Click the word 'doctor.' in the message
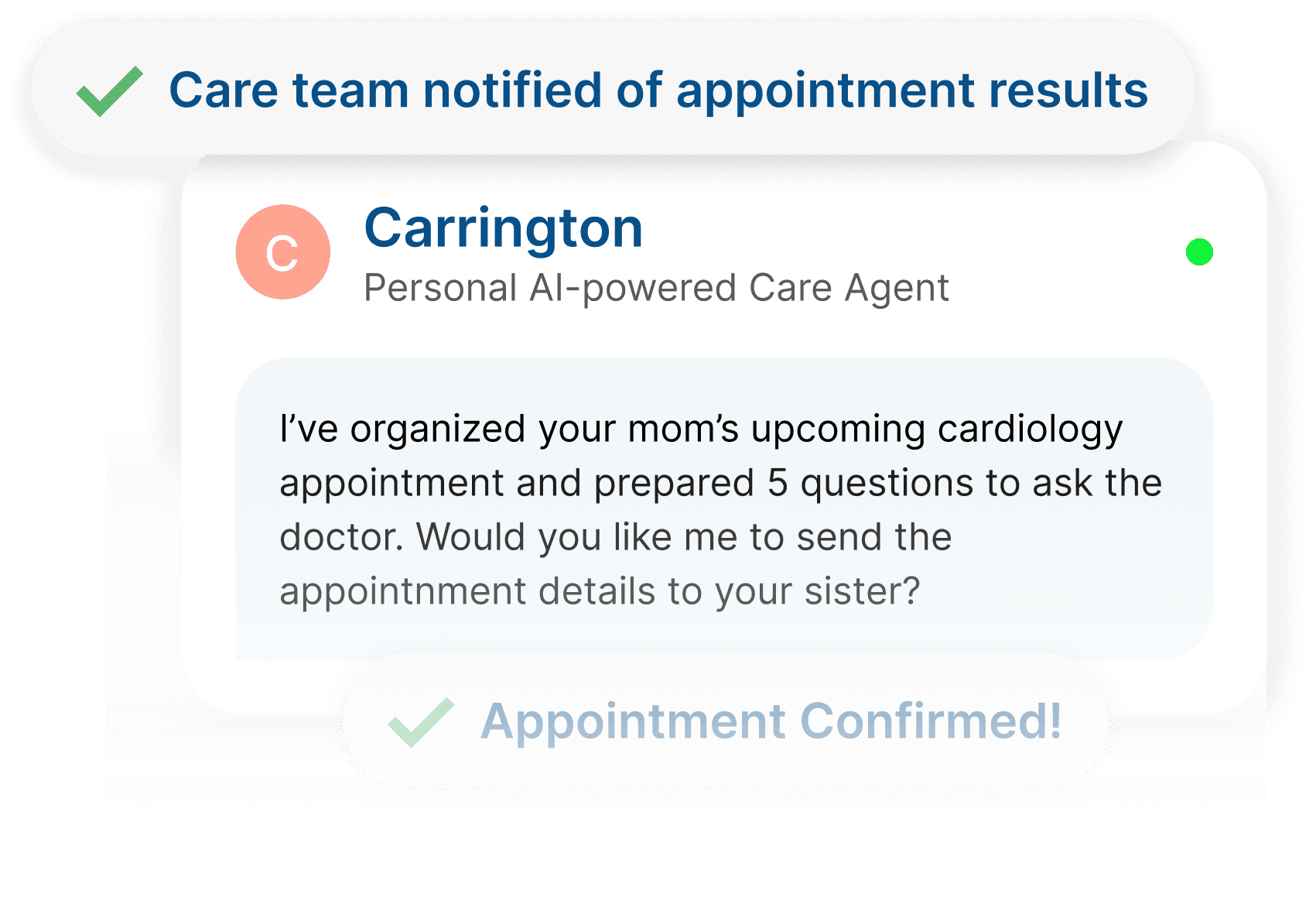This screenshot has height=897, width=1316. pos(342,537)
